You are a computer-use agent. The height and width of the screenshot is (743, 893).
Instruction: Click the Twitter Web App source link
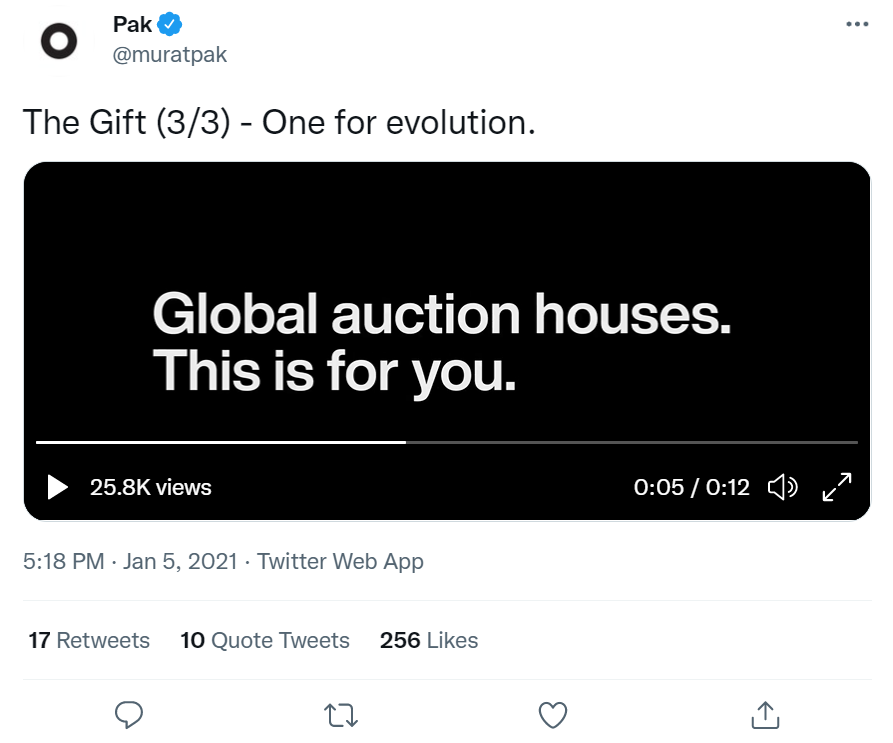(340, 561)
